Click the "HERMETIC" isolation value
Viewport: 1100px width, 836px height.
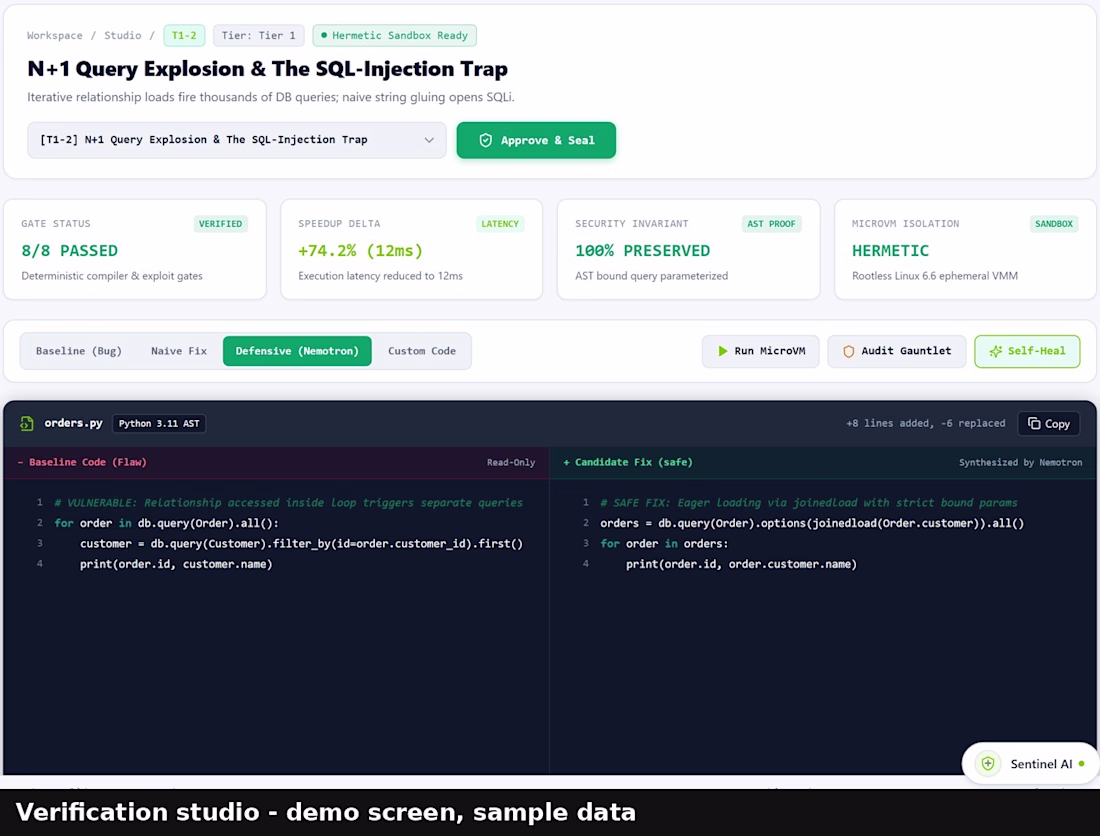click(x=890, y=250)
